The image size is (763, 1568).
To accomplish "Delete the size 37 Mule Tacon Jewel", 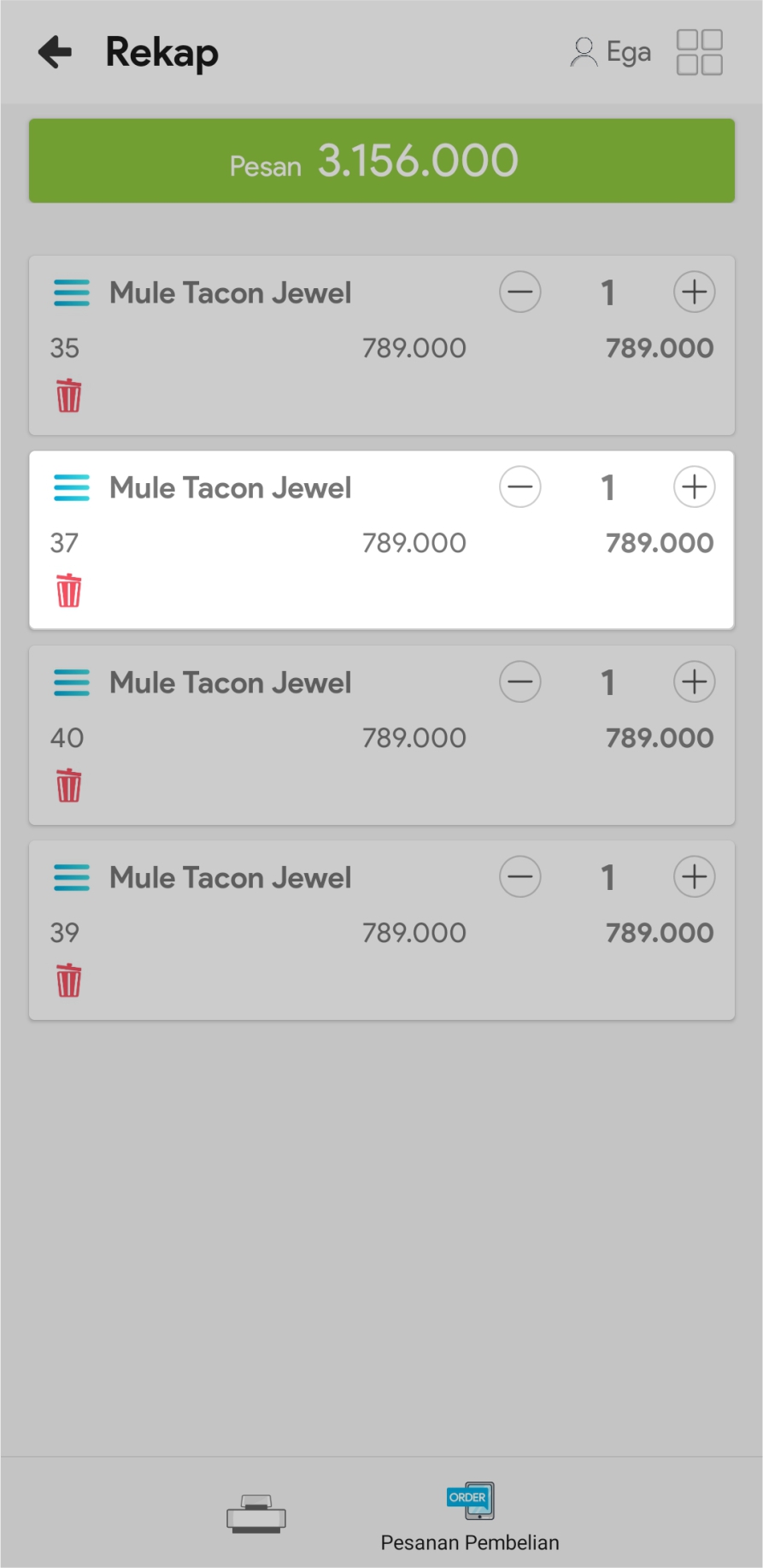I will 69,591.
